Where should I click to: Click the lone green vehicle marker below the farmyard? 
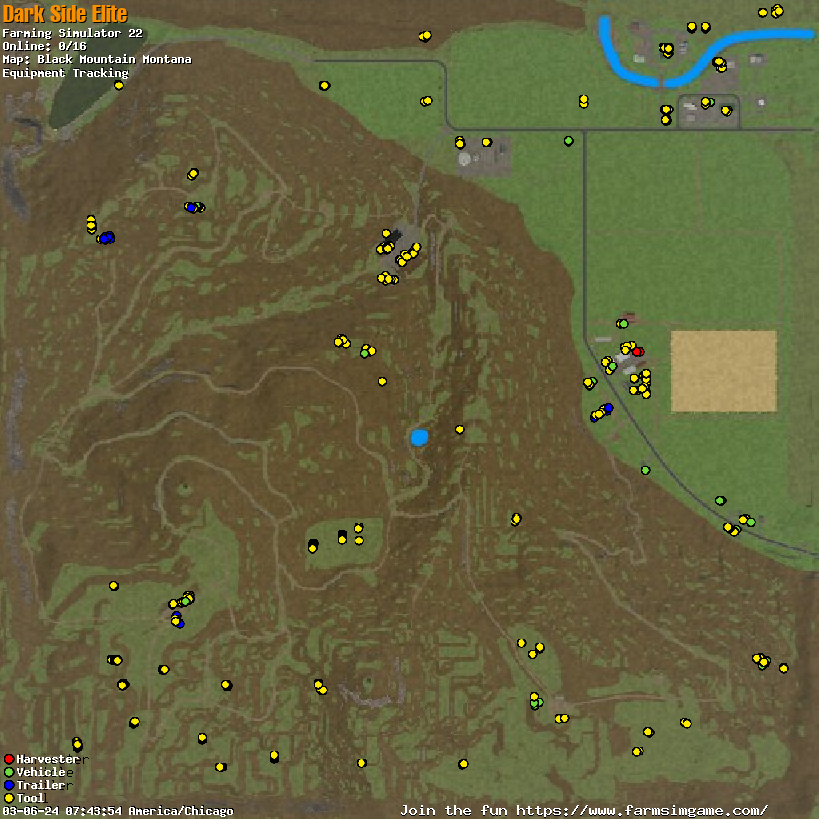pyautogui.click(x=645, y=470)
